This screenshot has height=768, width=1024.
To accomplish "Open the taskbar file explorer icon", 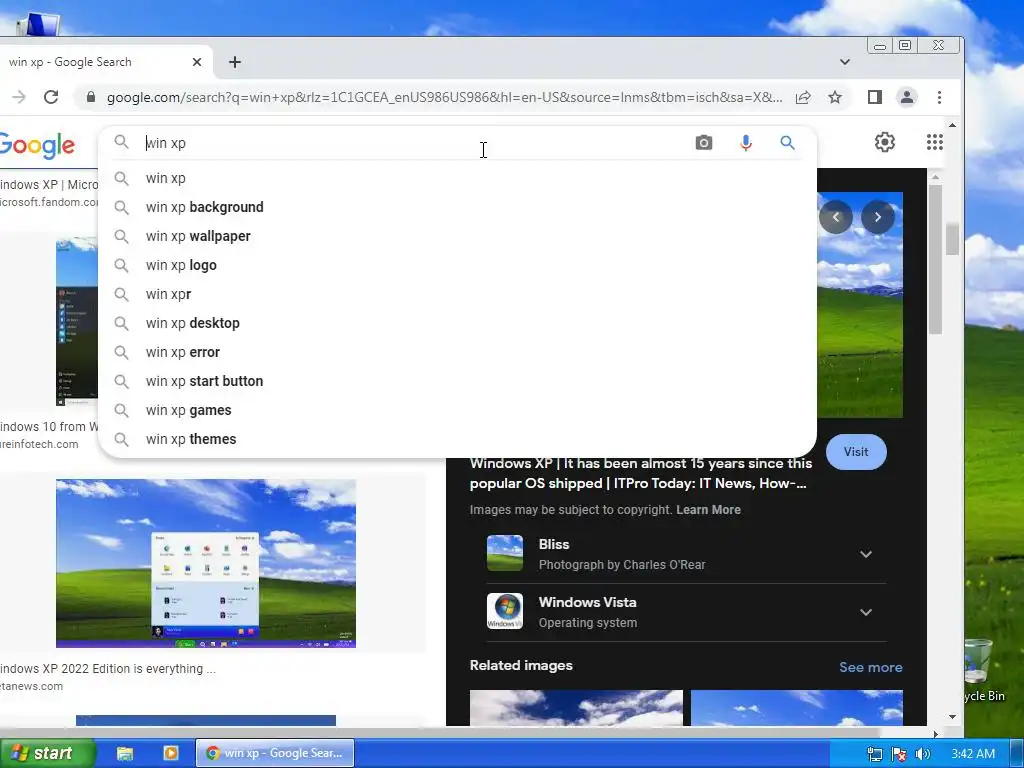I will tap(125, 753).
